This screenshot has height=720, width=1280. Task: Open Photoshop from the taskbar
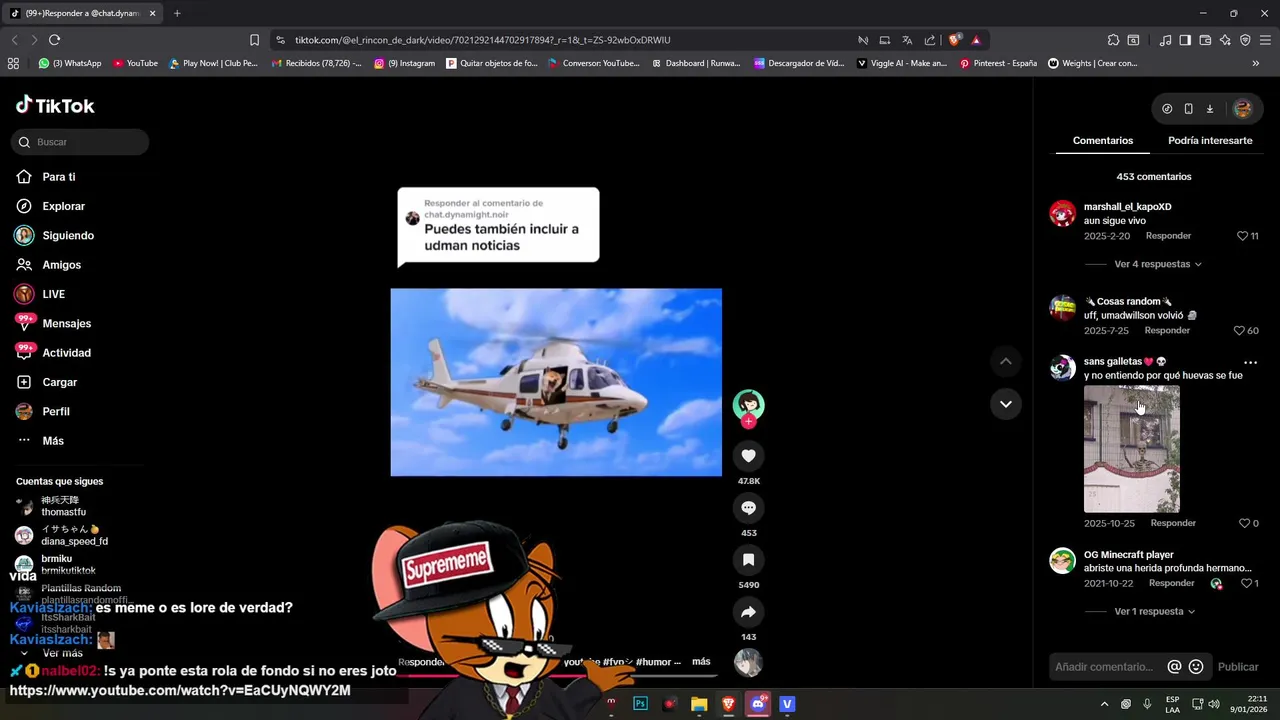[640, 704]
